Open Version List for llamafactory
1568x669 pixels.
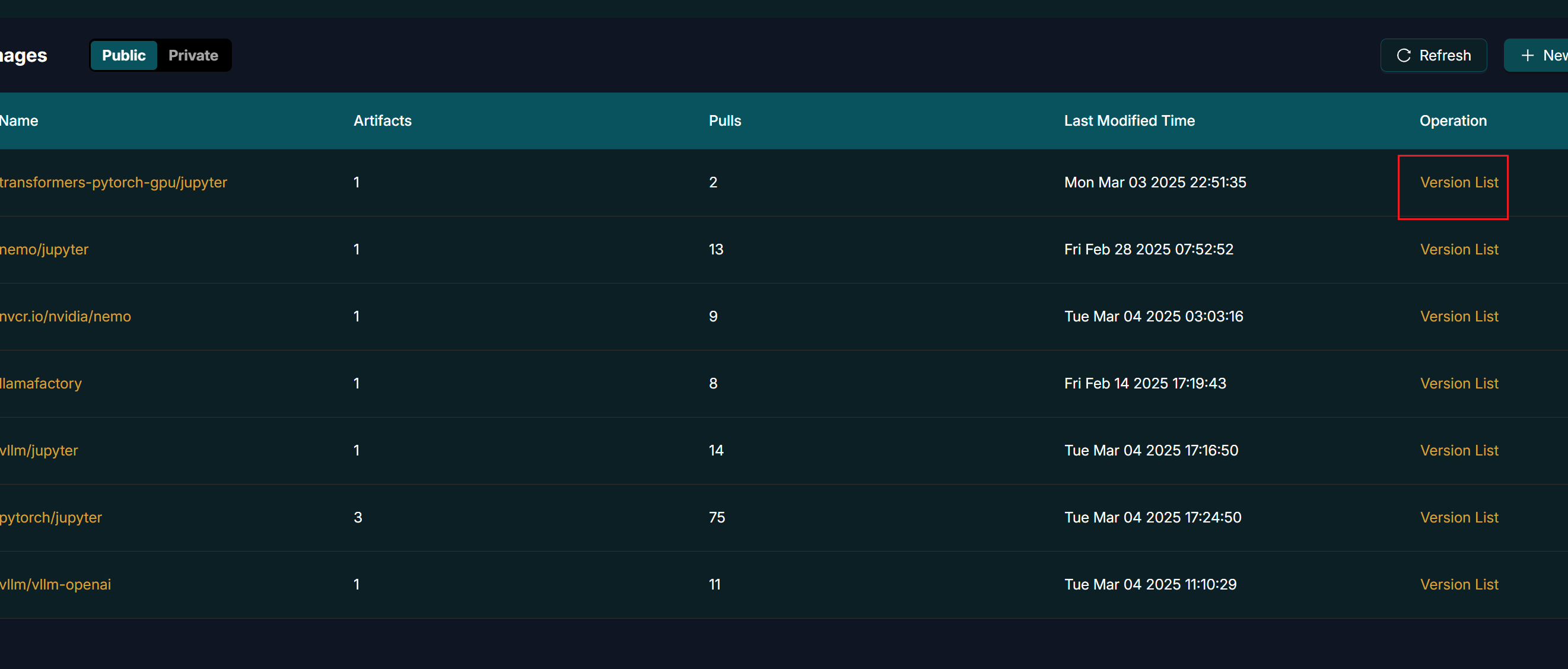point(1458,383)
